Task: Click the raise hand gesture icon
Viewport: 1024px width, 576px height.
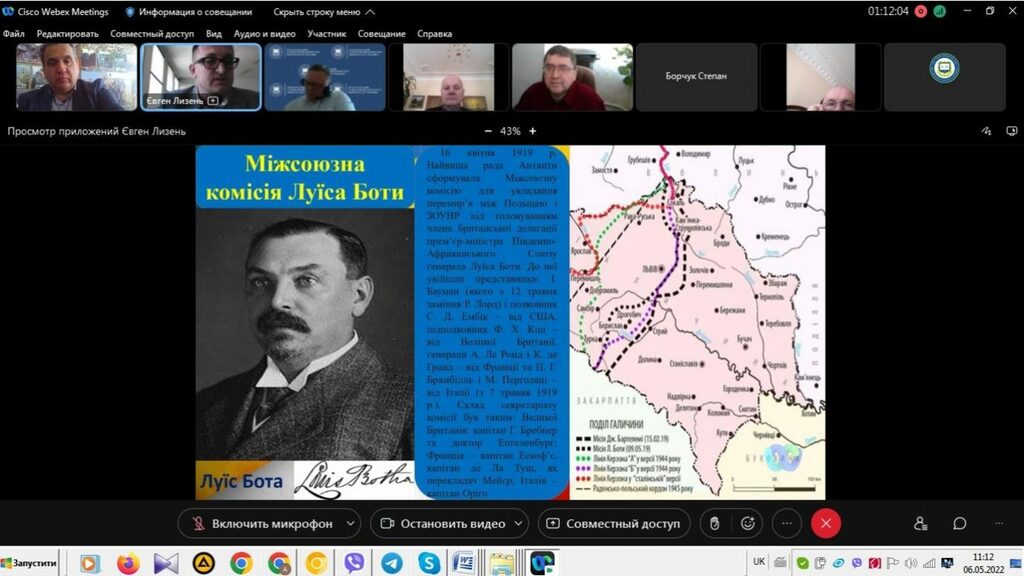Action: 716,523
